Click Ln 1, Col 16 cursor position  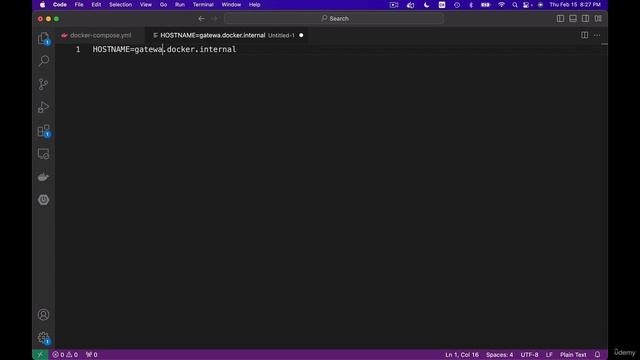coord(462,355)
